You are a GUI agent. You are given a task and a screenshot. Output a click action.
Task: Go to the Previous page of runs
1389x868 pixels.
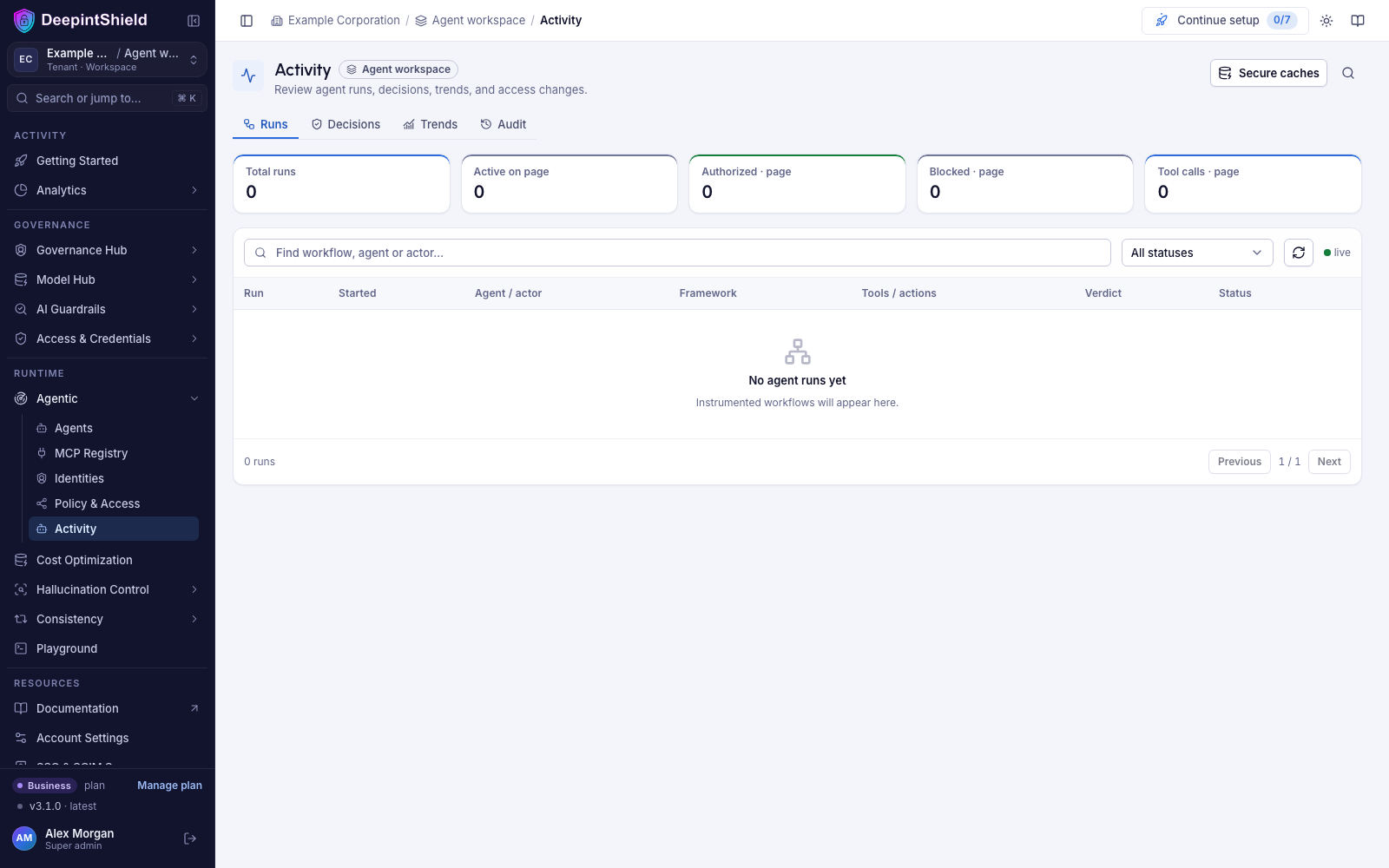pyautogui.click(x=1240, y=462)
